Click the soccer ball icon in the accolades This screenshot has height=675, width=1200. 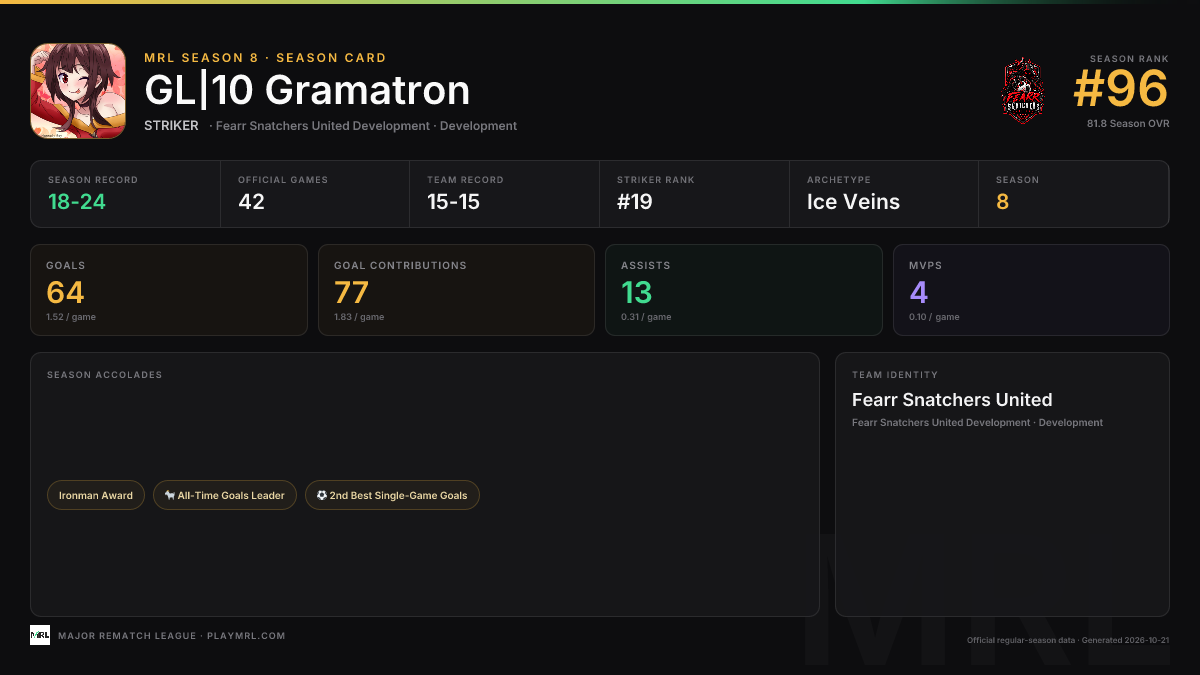(x=322, y=495)
